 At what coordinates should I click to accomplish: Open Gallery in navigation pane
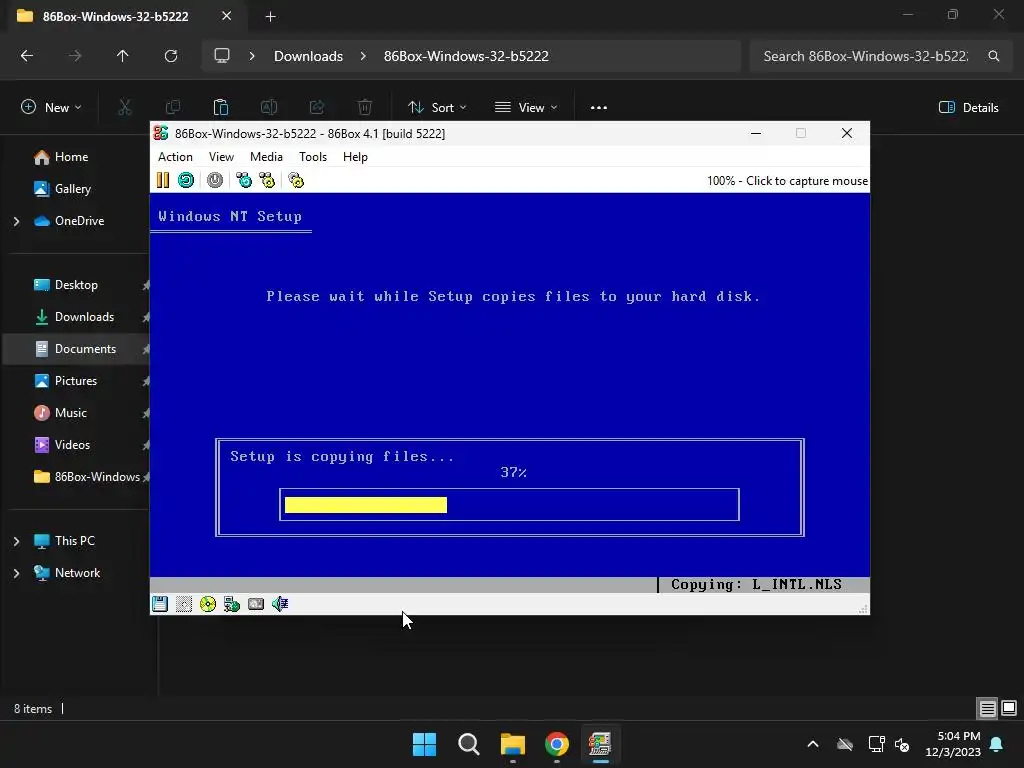coord(72,189)
